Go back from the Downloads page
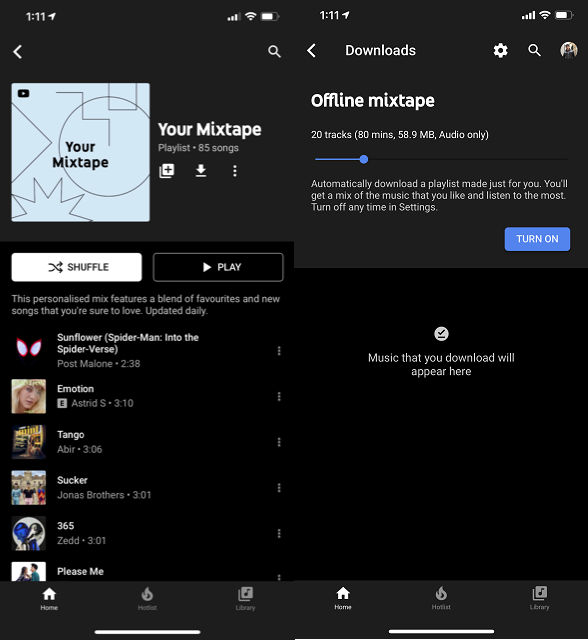Viewport: 588px width, 640px height. (x=312, y=51)
